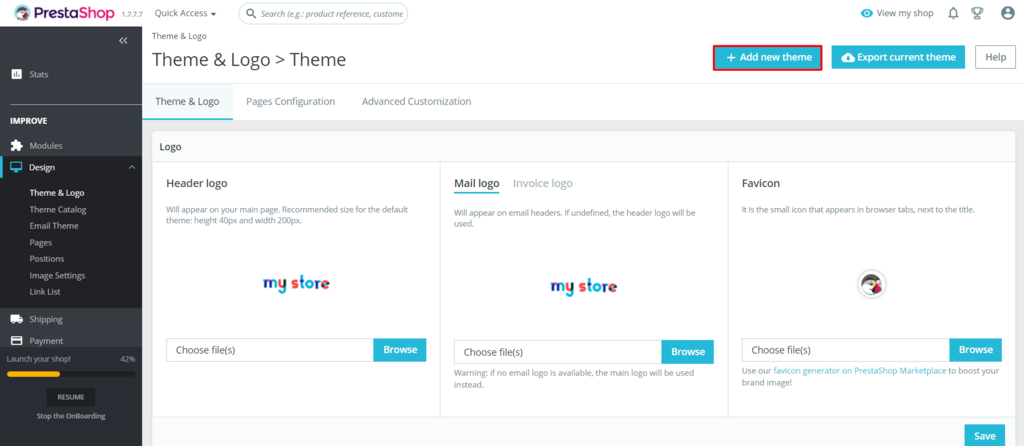Screen dimensions: 1024x446
Task: Open the Quick Access dropdown
Action: [185, 13]
